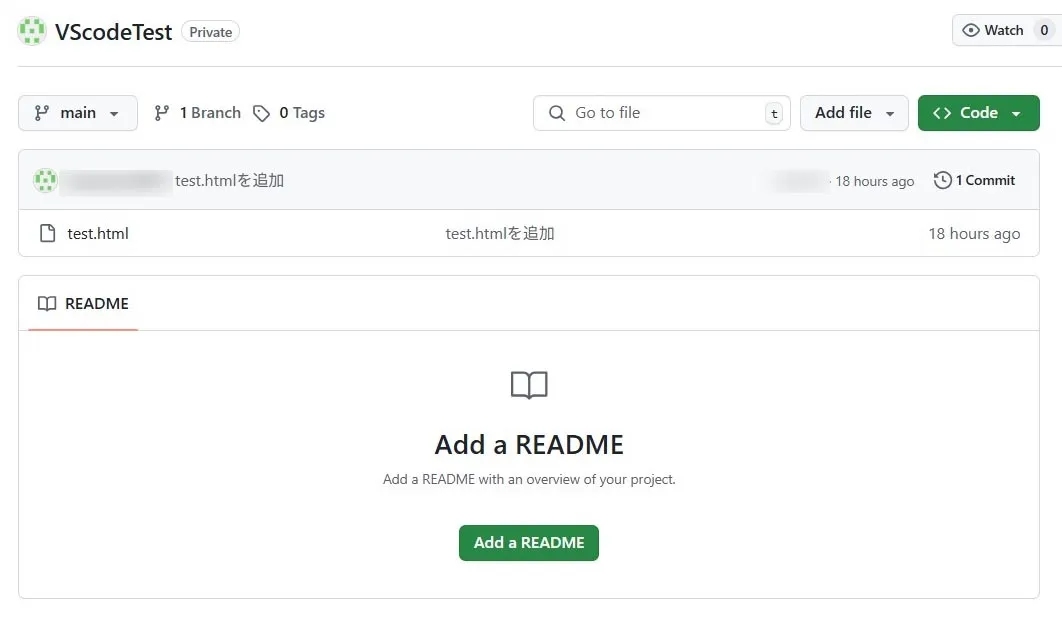Click the branch icon next to 1 Branch
This screenshot has height=618, width=1062.
coord(162,113)
